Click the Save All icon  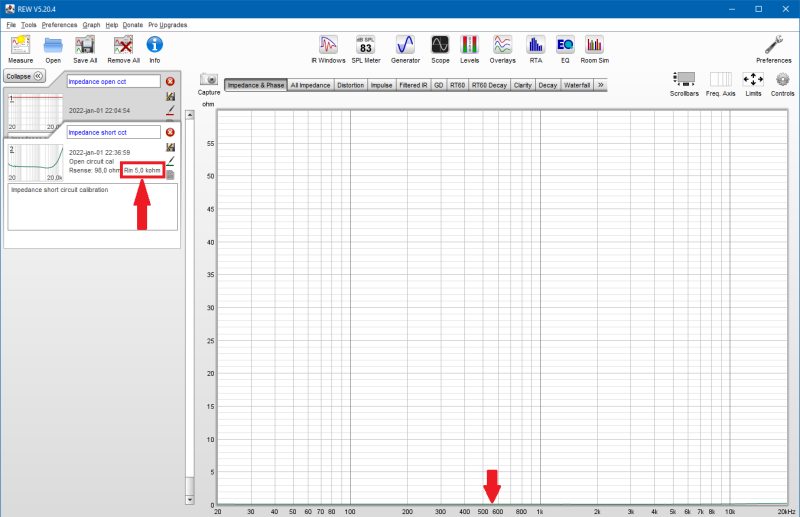pos(85,50)
